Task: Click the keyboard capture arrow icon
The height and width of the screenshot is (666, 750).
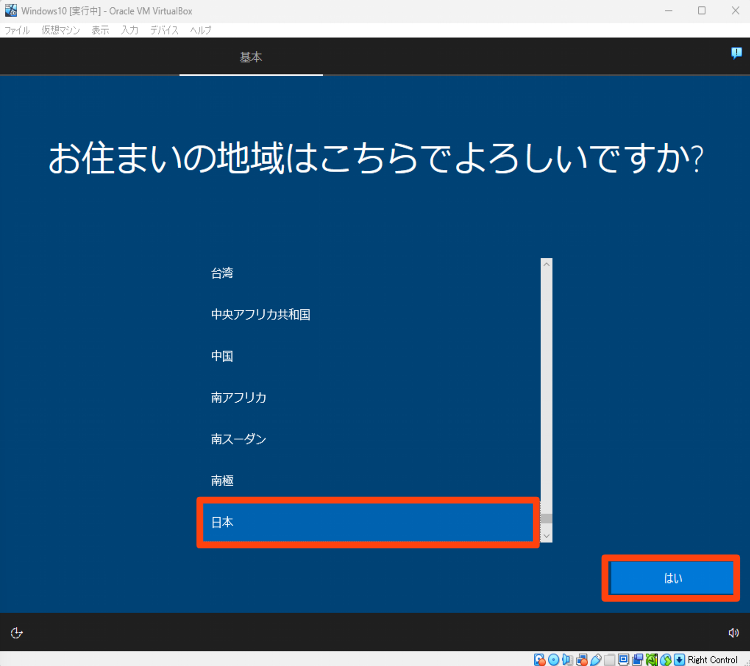Action: [679, 659]
